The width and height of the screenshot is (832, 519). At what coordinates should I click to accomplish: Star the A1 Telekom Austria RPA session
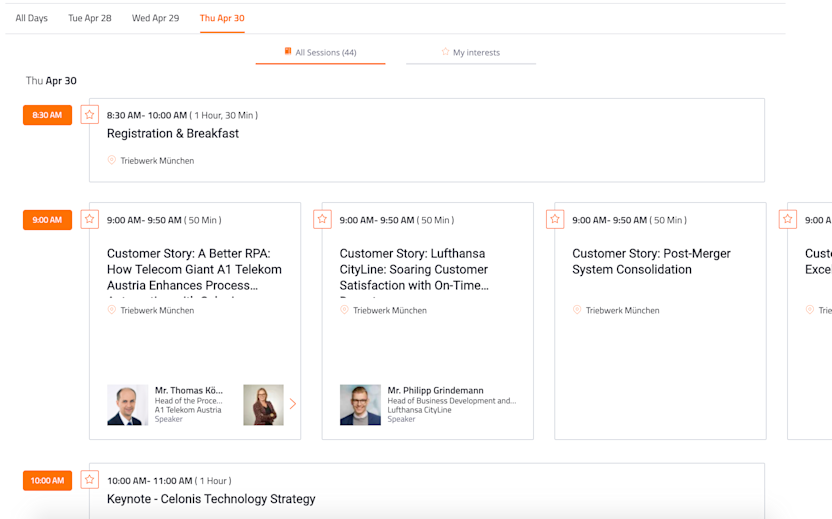tap(90, 219)
